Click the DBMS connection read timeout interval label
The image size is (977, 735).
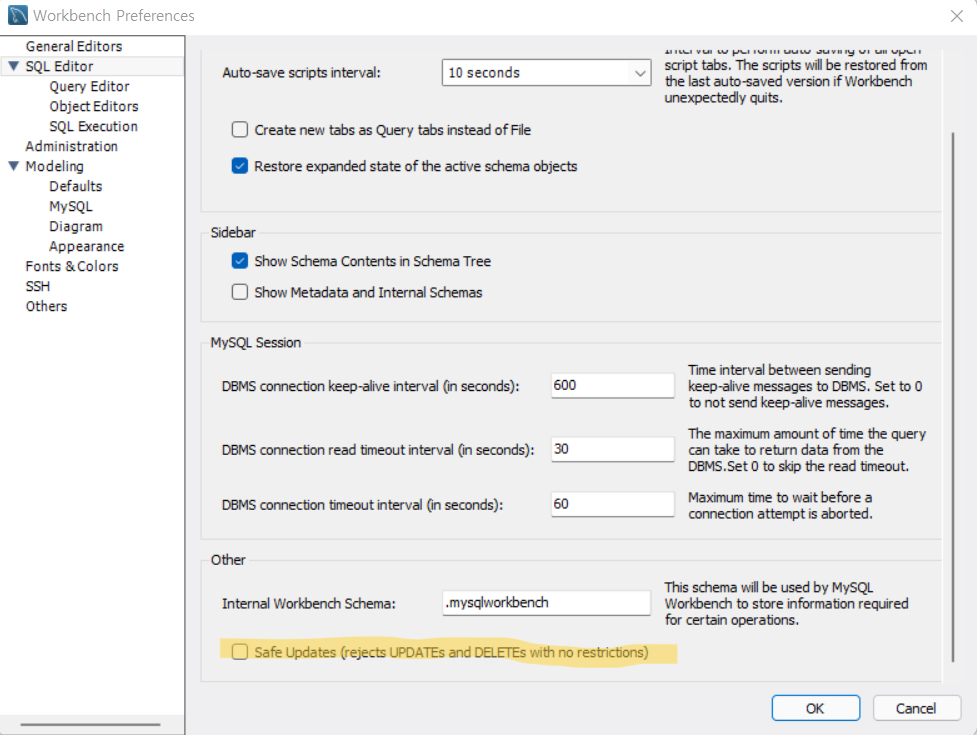[378, 450]
